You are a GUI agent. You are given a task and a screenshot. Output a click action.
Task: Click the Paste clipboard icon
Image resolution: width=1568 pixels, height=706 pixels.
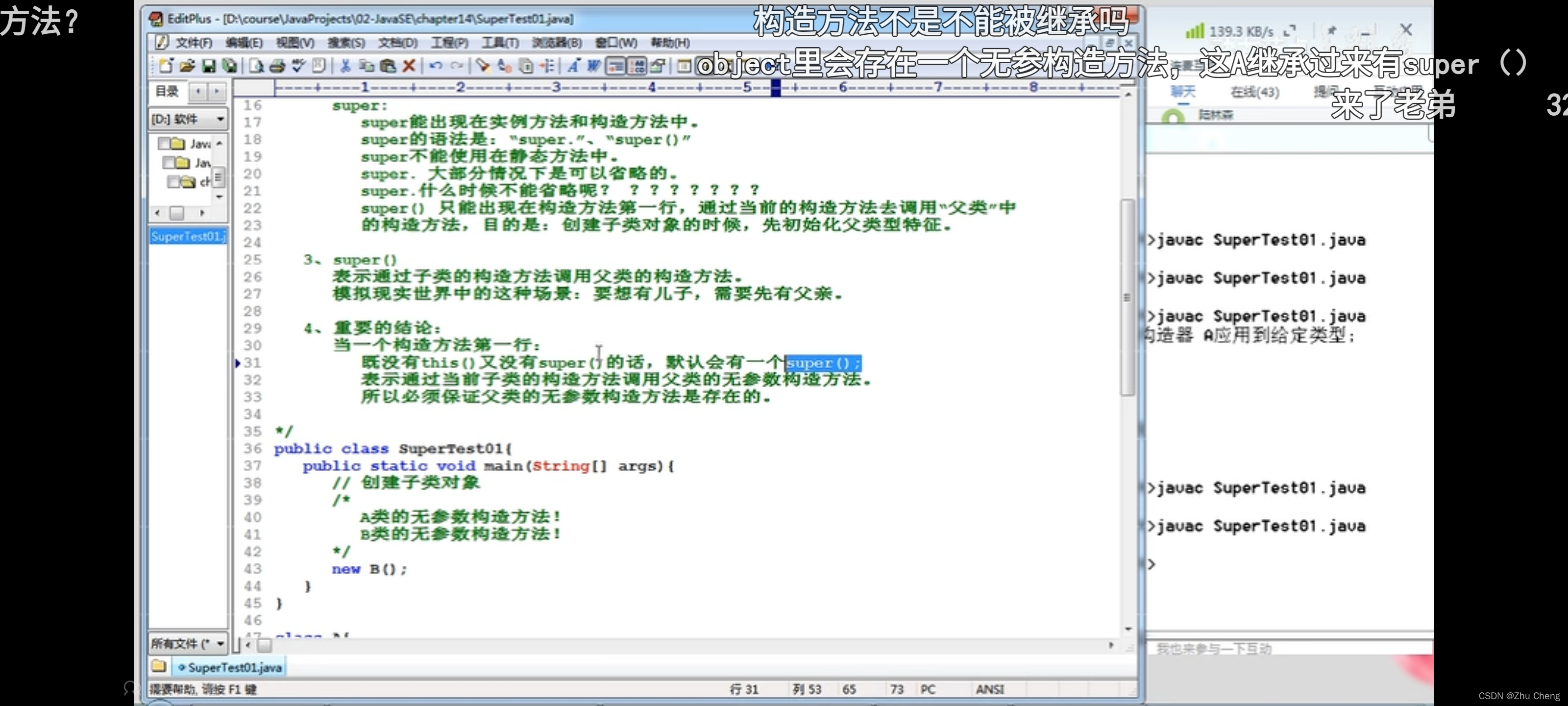pos(387,65)
